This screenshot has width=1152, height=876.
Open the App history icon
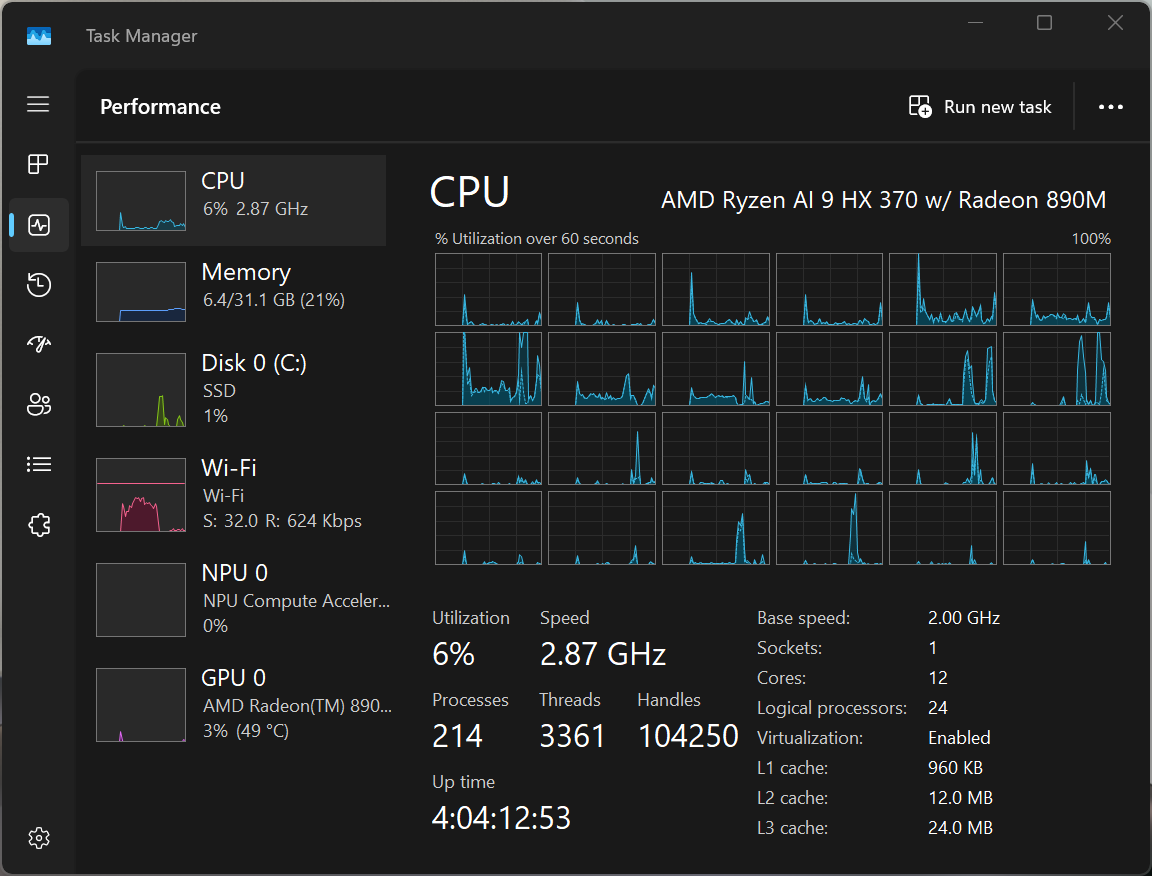[x=38, y=285]
